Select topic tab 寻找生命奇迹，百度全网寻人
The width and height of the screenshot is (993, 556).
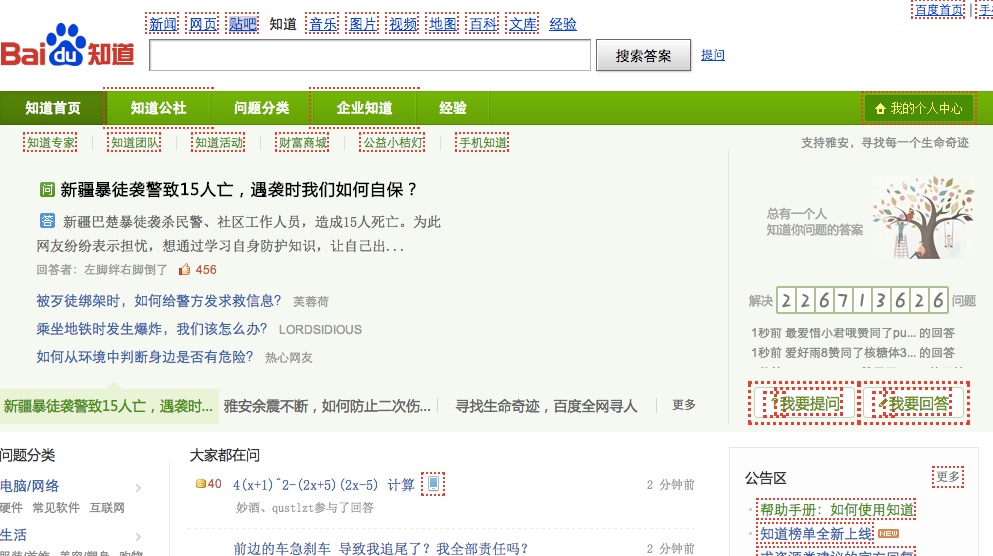[x=546, y=406]
